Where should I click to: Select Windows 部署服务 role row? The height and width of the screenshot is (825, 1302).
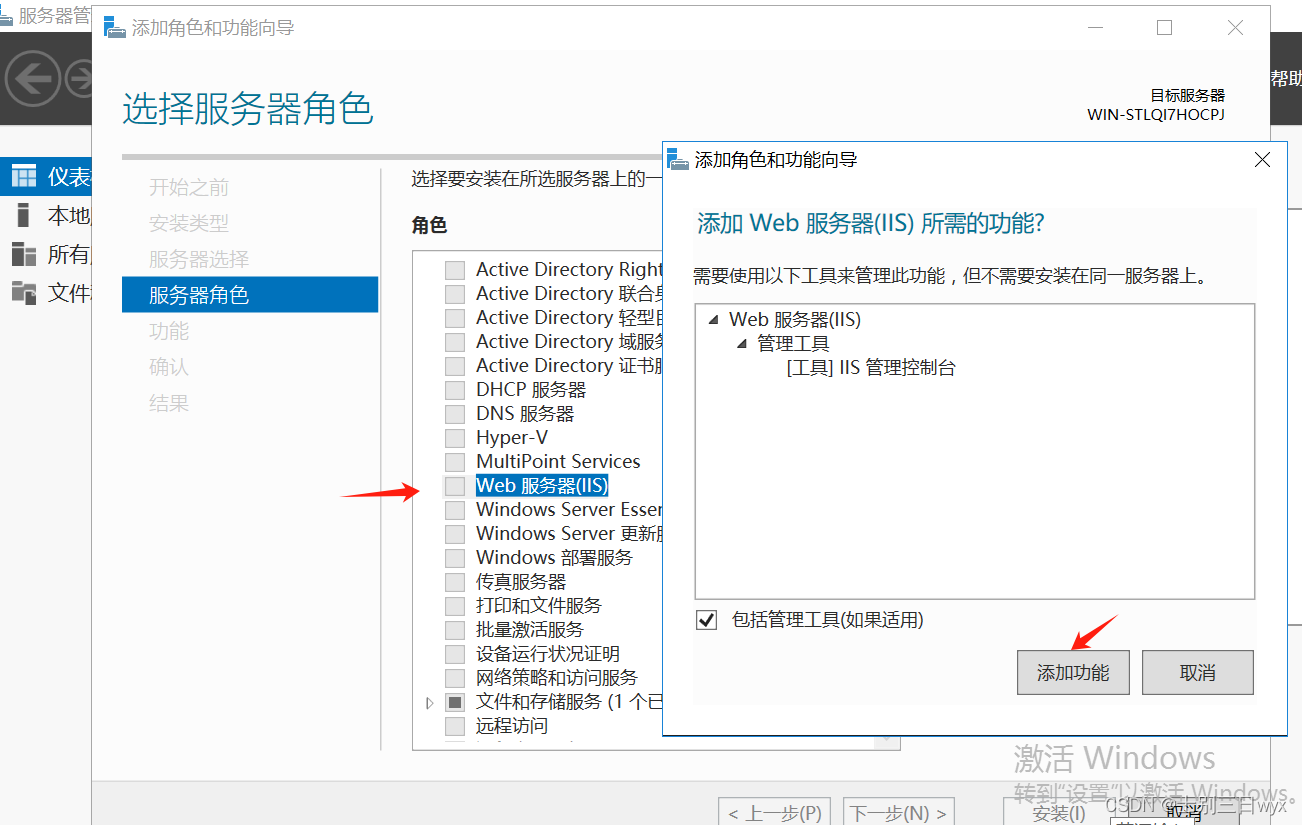pos(554,558)
